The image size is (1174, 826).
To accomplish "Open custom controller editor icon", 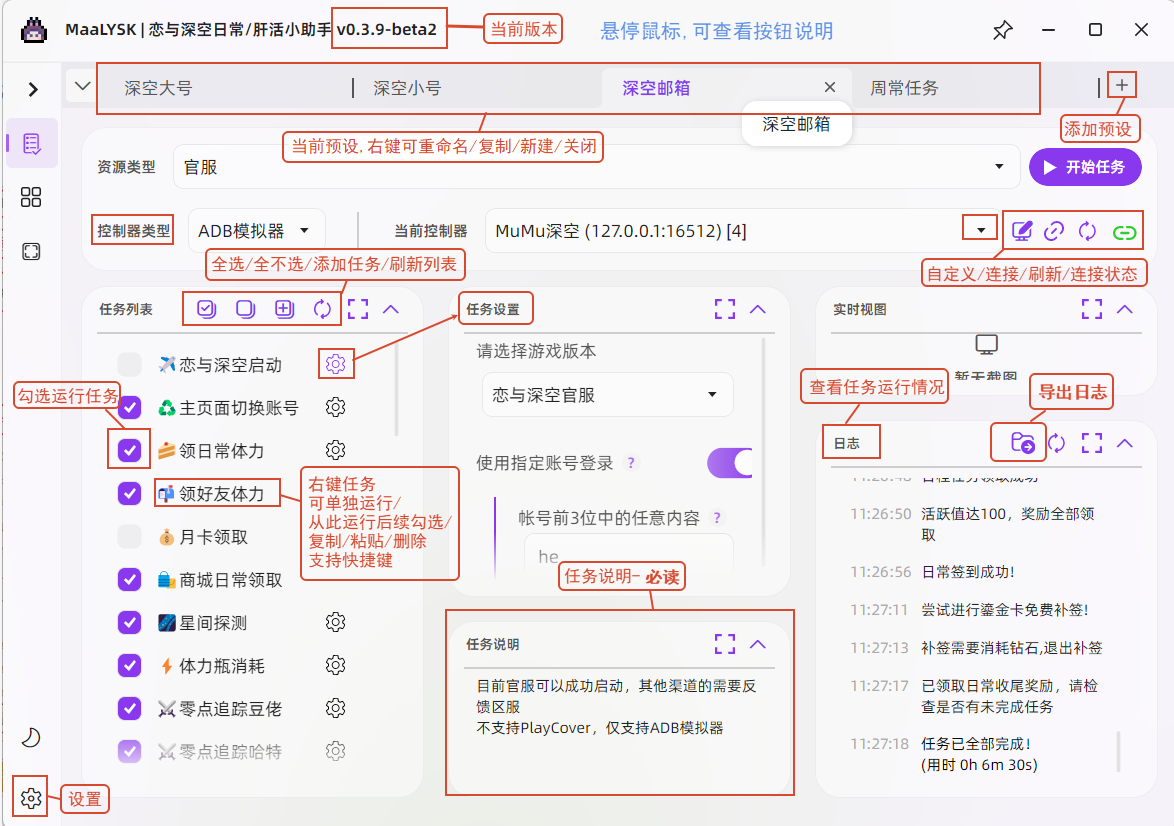I will click(x=1022, y=231).
